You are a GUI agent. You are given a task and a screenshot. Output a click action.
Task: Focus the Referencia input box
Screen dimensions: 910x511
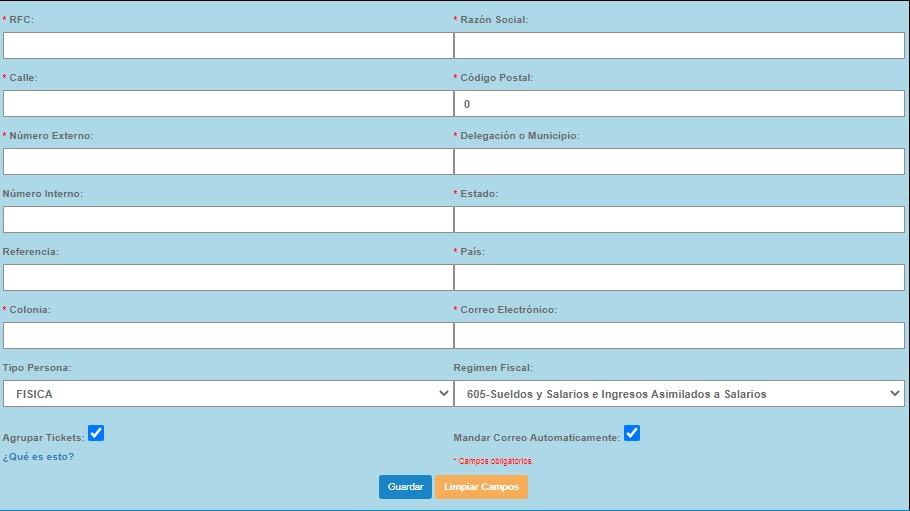(228, 278)
